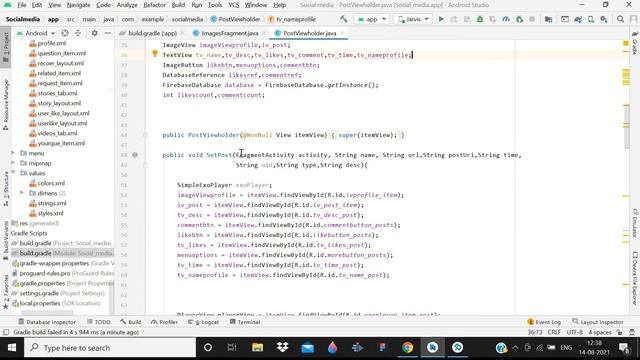Switch to build.gradle (app) tab
640x360 pixels.
tap(152, 33)
